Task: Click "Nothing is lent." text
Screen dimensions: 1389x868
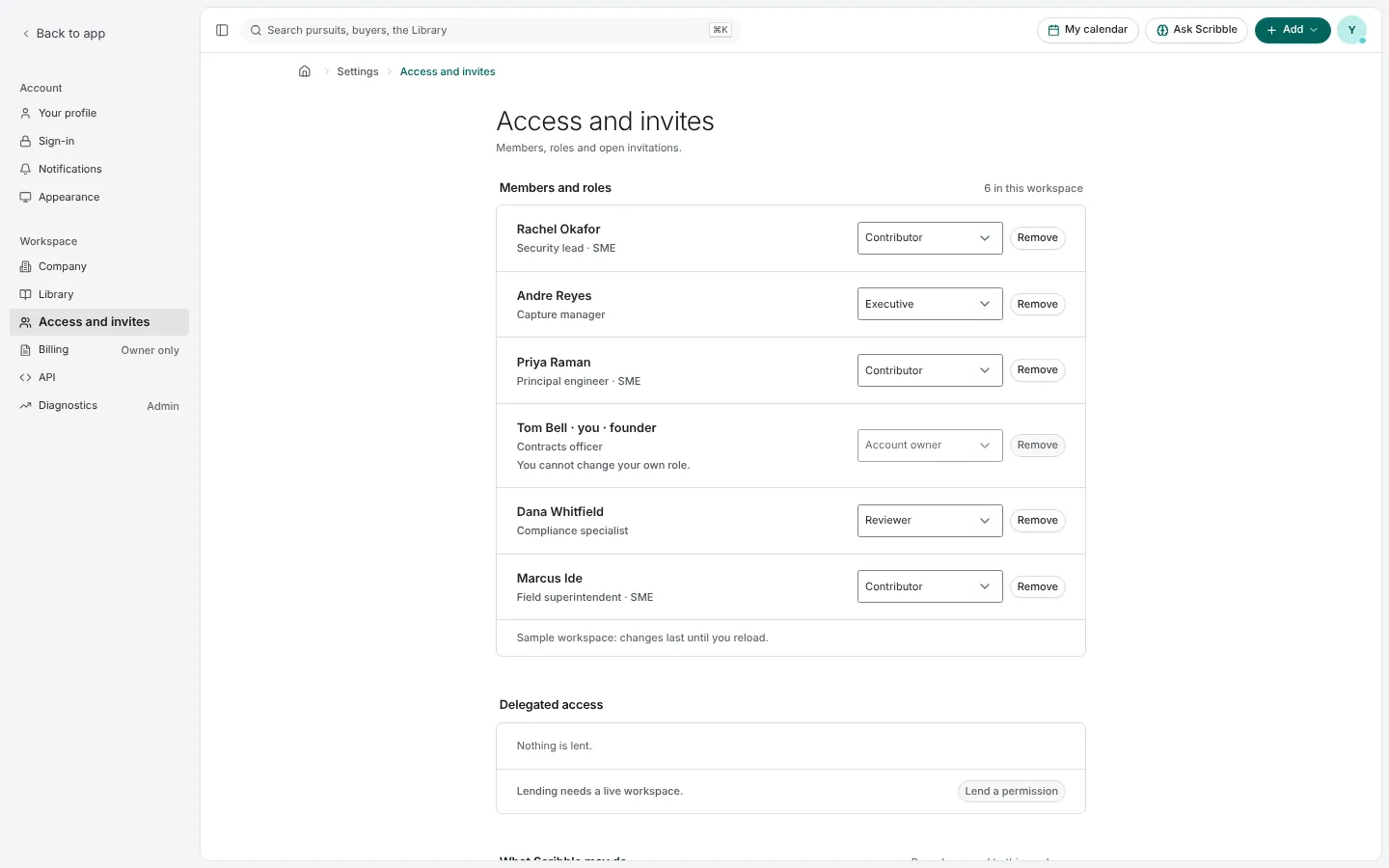Action: [x=555, y=746]
